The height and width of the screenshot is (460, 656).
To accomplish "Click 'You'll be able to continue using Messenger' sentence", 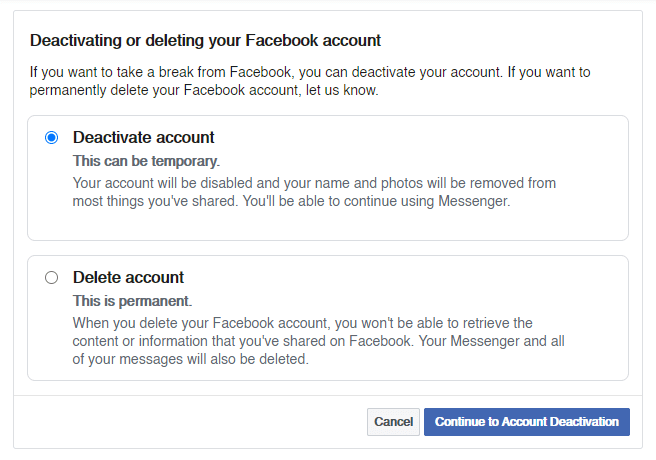I will coord(377,202).
